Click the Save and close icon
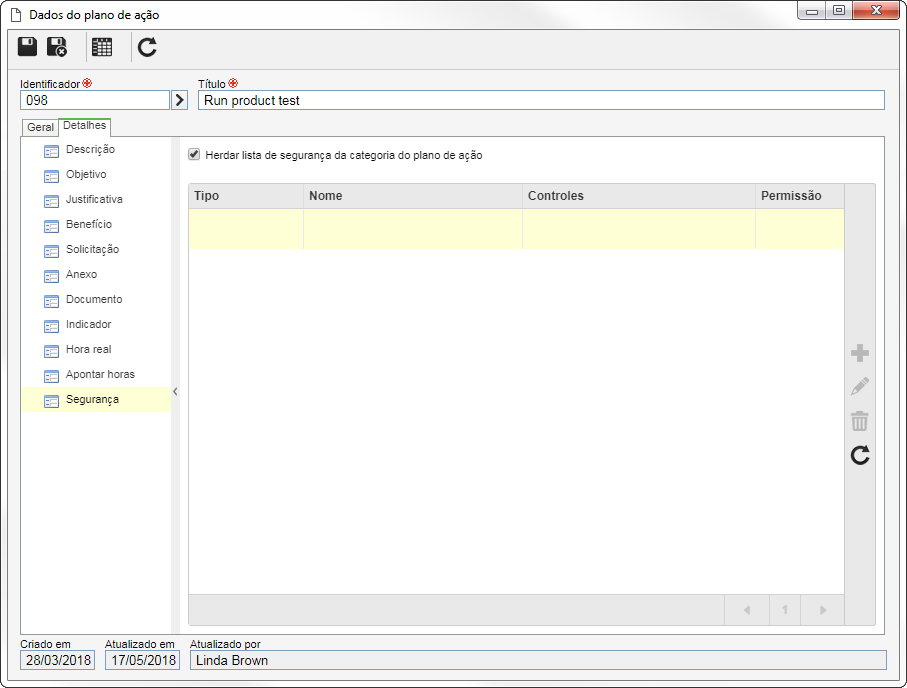The image size is (907, 688). pos(57,47)
